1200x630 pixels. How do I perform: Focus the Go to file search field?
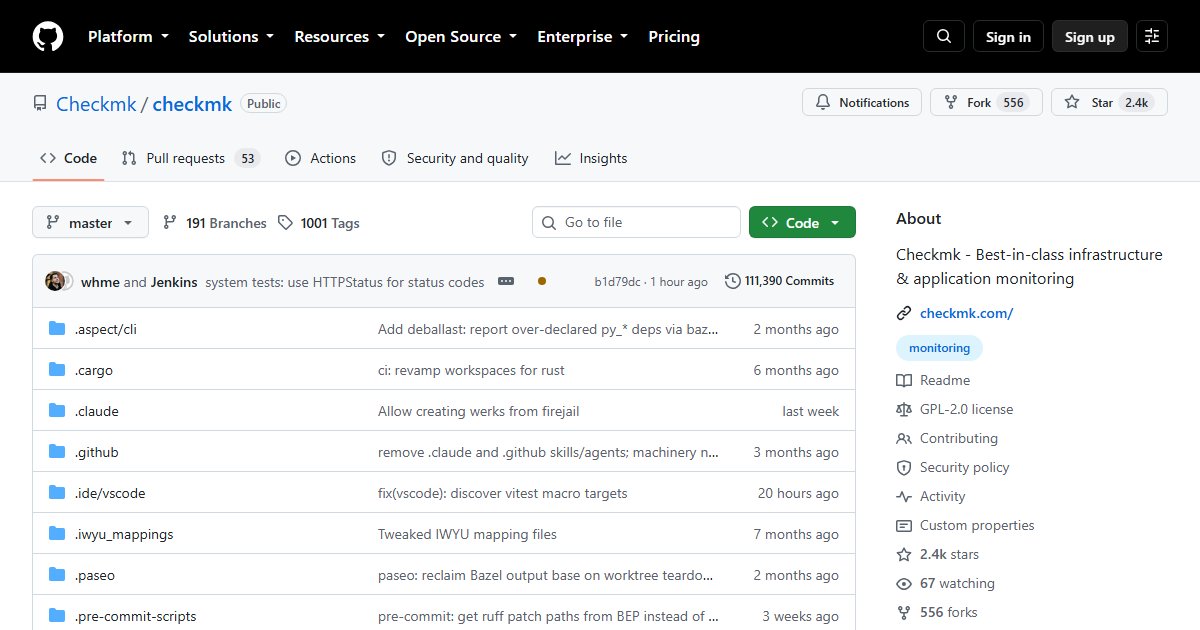[636, 222]
